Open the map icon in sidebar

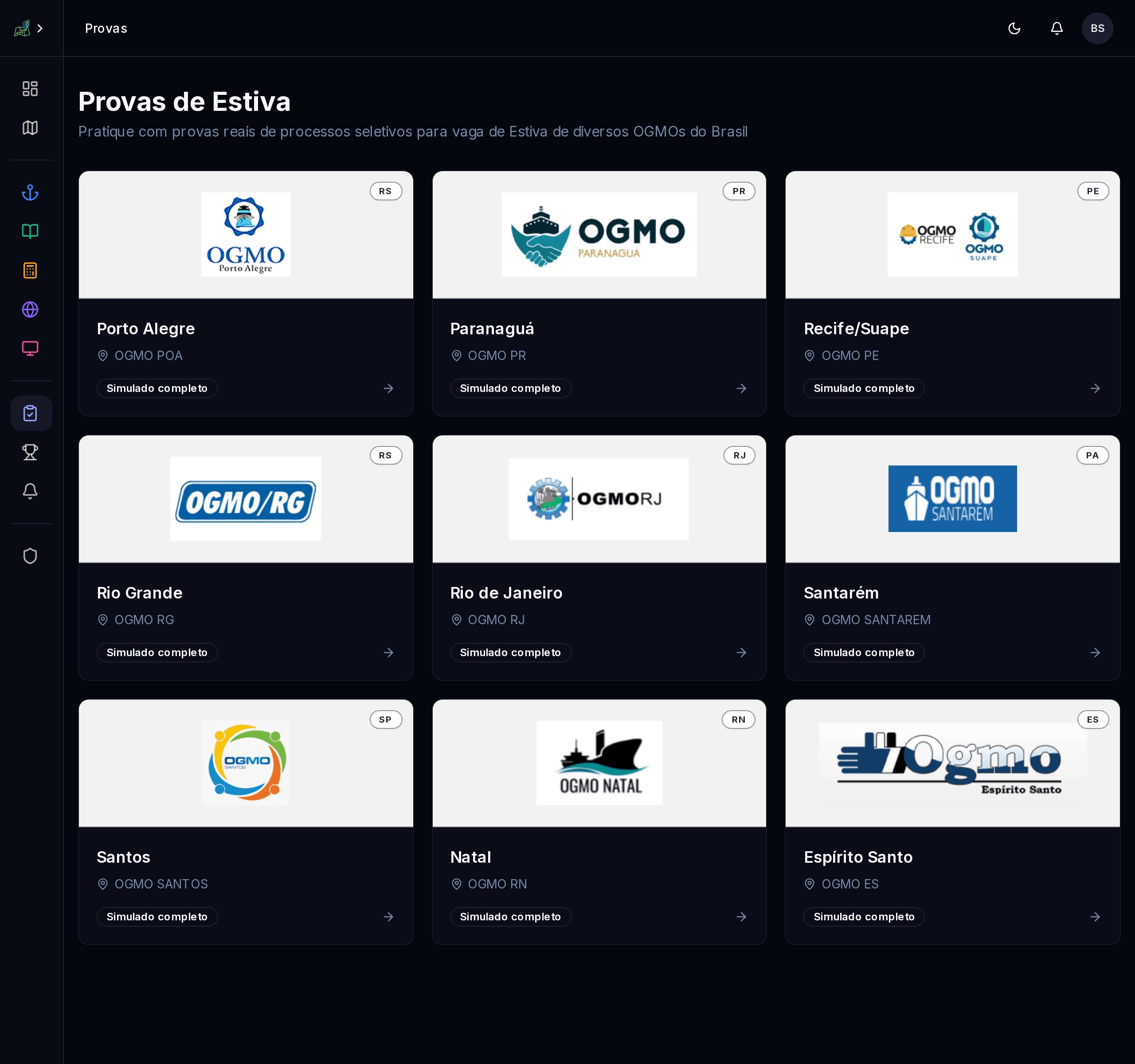pyautogui.click(x=30, y=127)
